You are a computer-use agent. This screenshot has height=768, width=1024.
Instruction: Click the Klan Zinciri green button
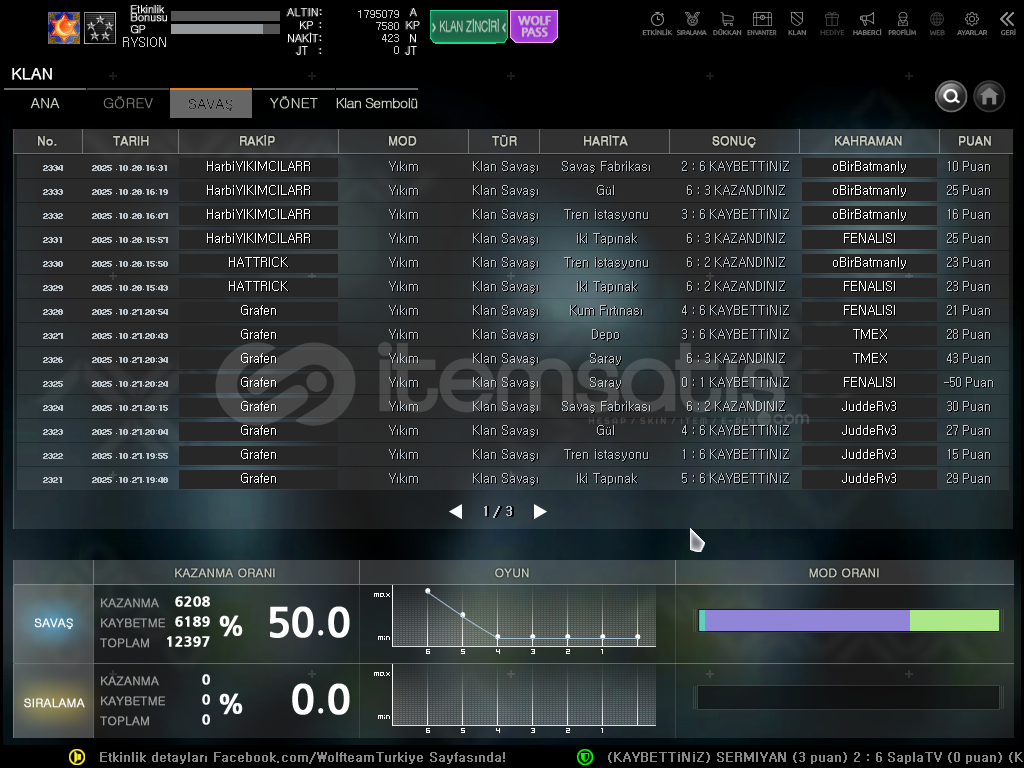point(468,27)
